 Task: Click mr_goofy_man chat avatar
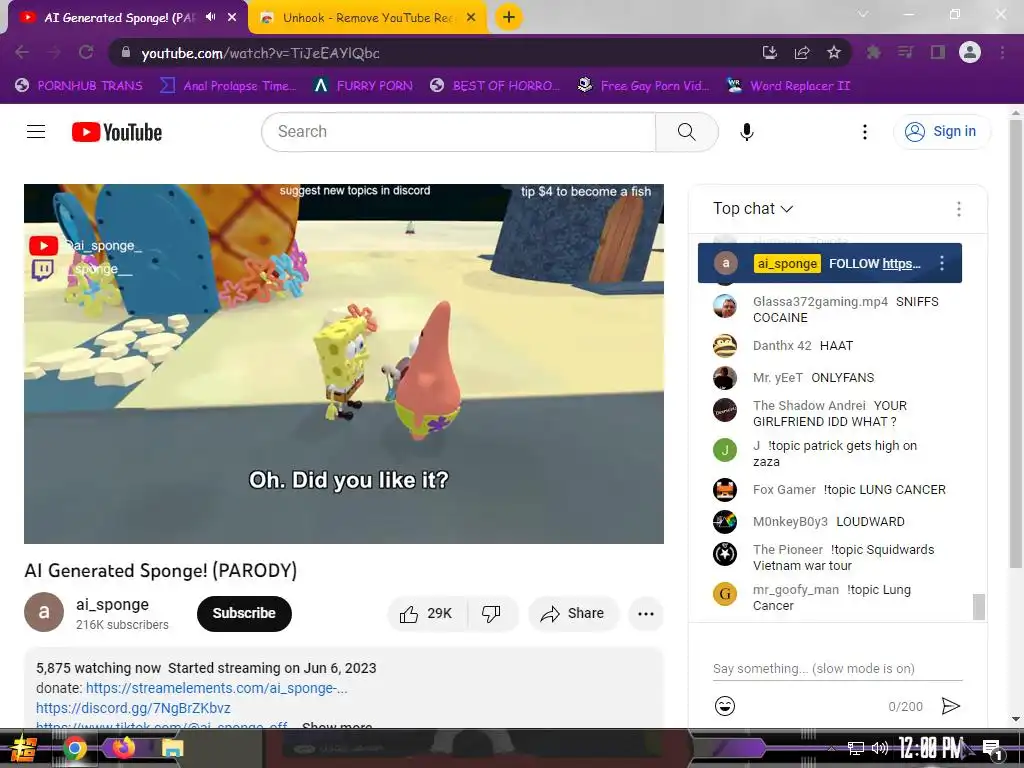[x=724, y=594]
